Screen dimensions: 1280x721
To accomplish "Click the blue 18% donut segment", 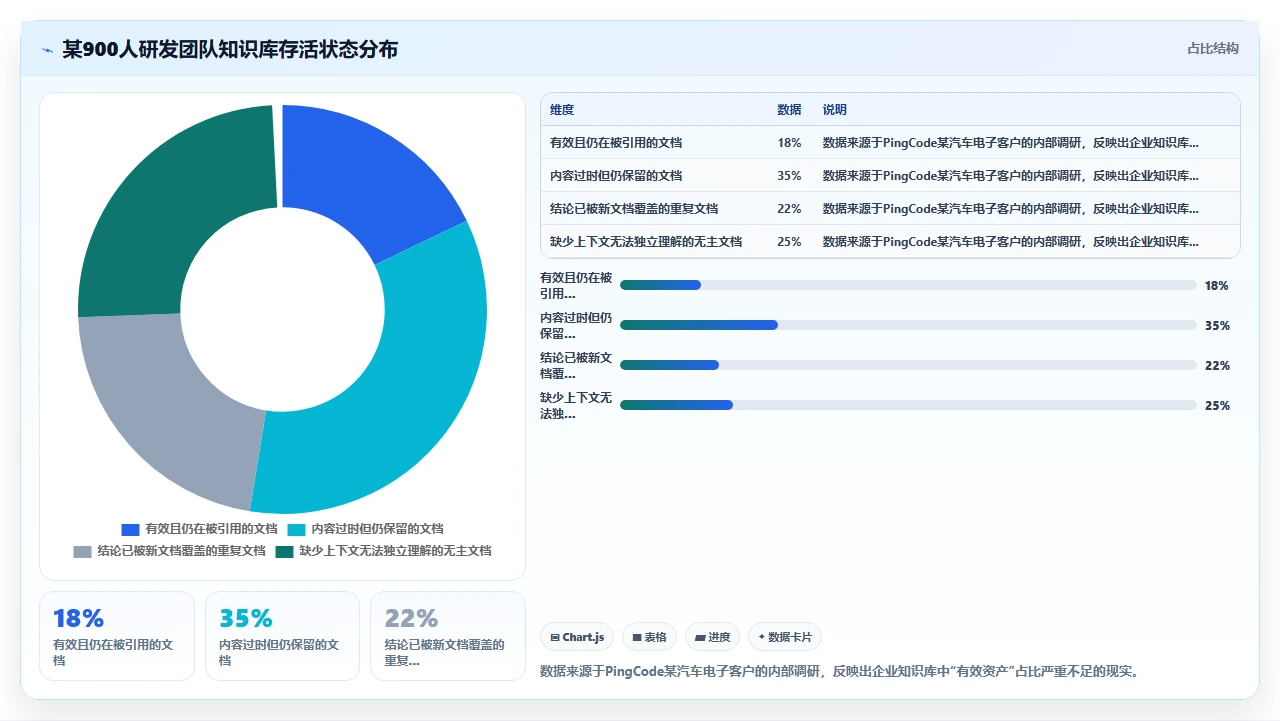I will click(x=363, y=181).
